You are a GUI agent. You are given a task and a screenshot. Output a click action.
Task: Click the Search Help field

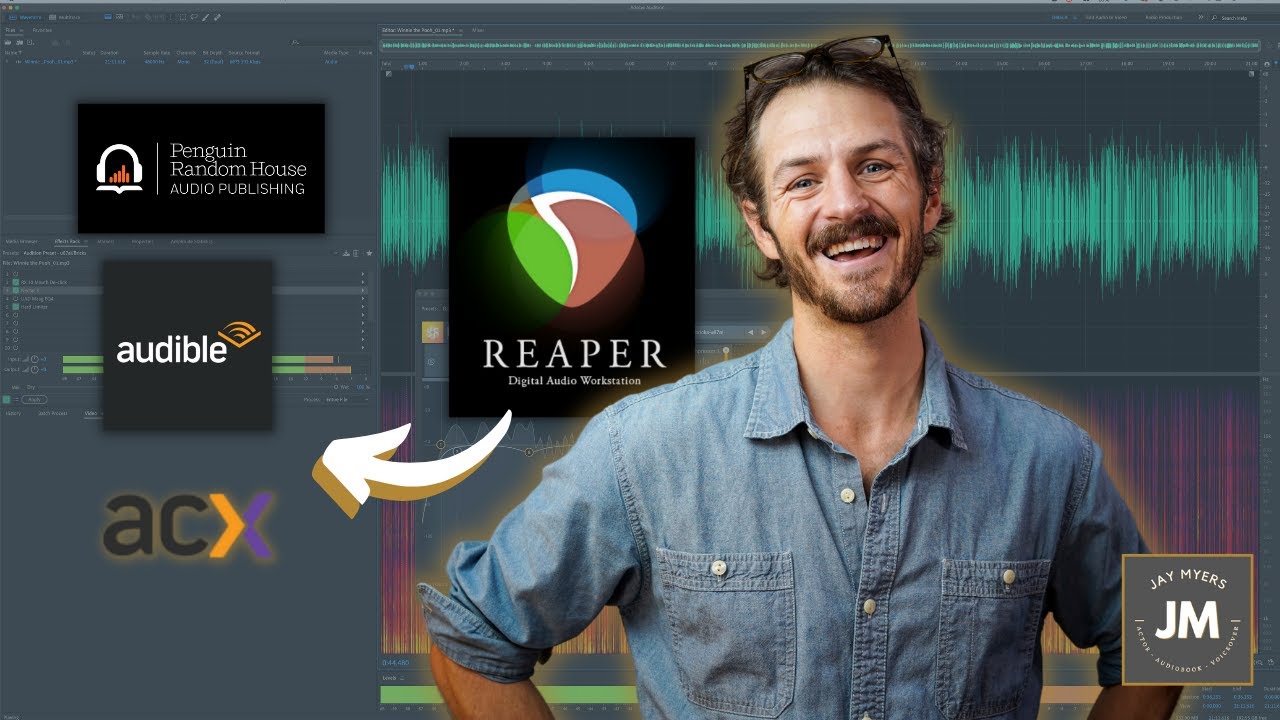[x=1241, y=18]
